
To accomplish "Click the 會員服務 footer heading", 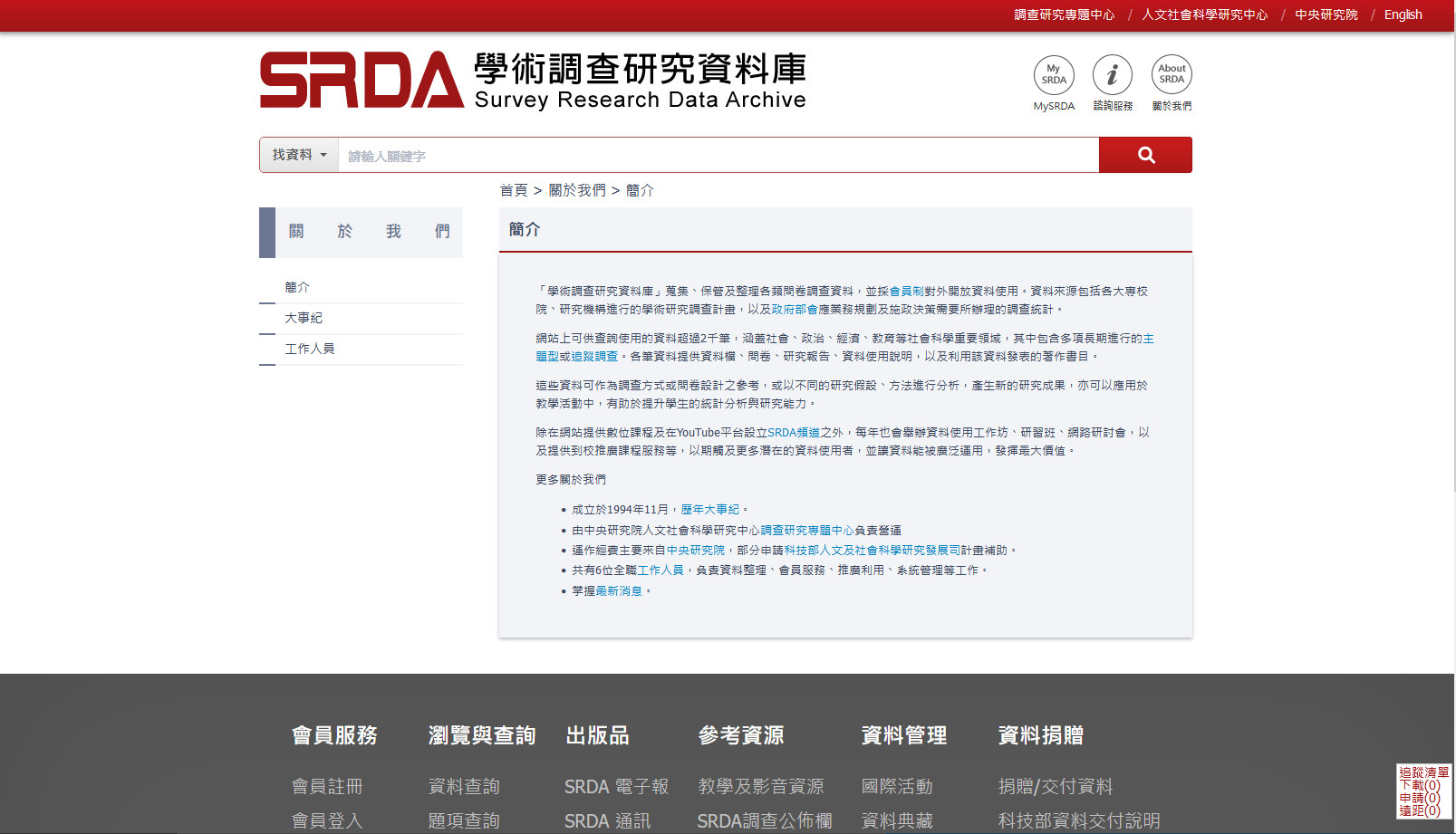I will click(334, 735).
